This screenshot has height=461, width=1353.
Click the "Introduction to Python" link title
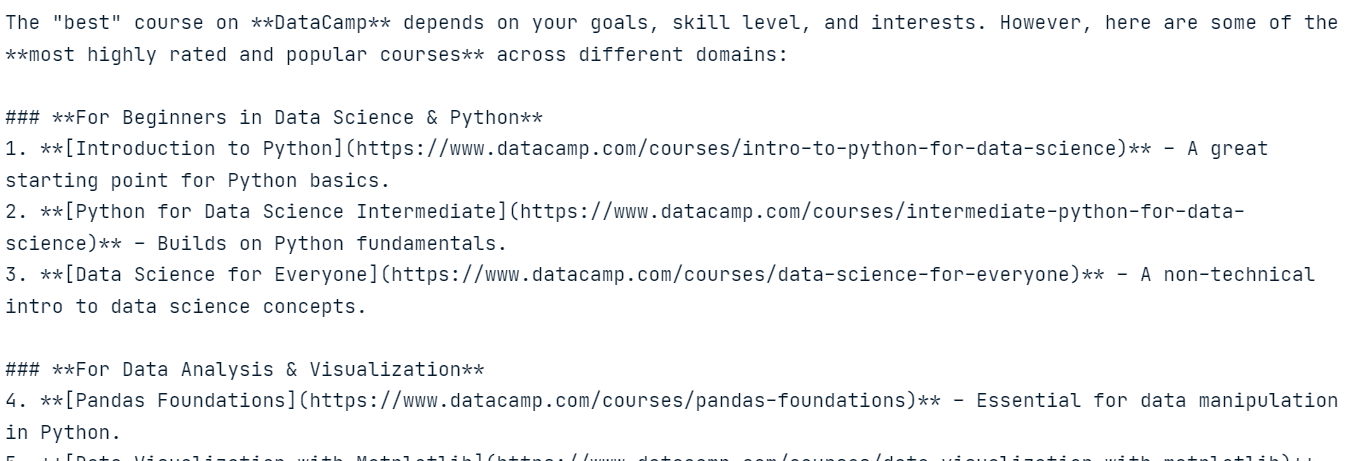pos(205,149)
